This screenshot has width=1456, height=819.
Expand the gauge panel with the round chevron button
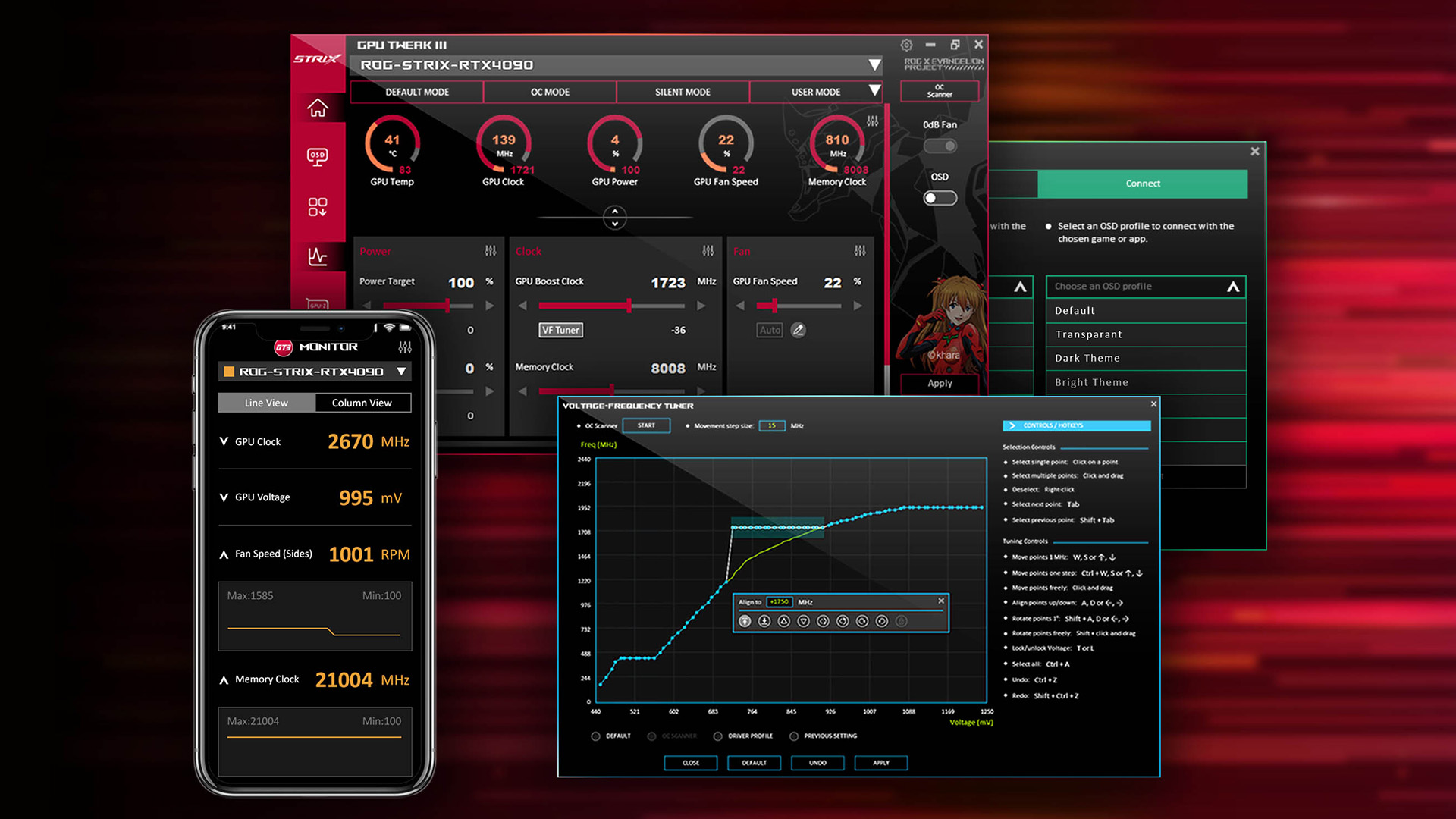(x=615, y=218)
